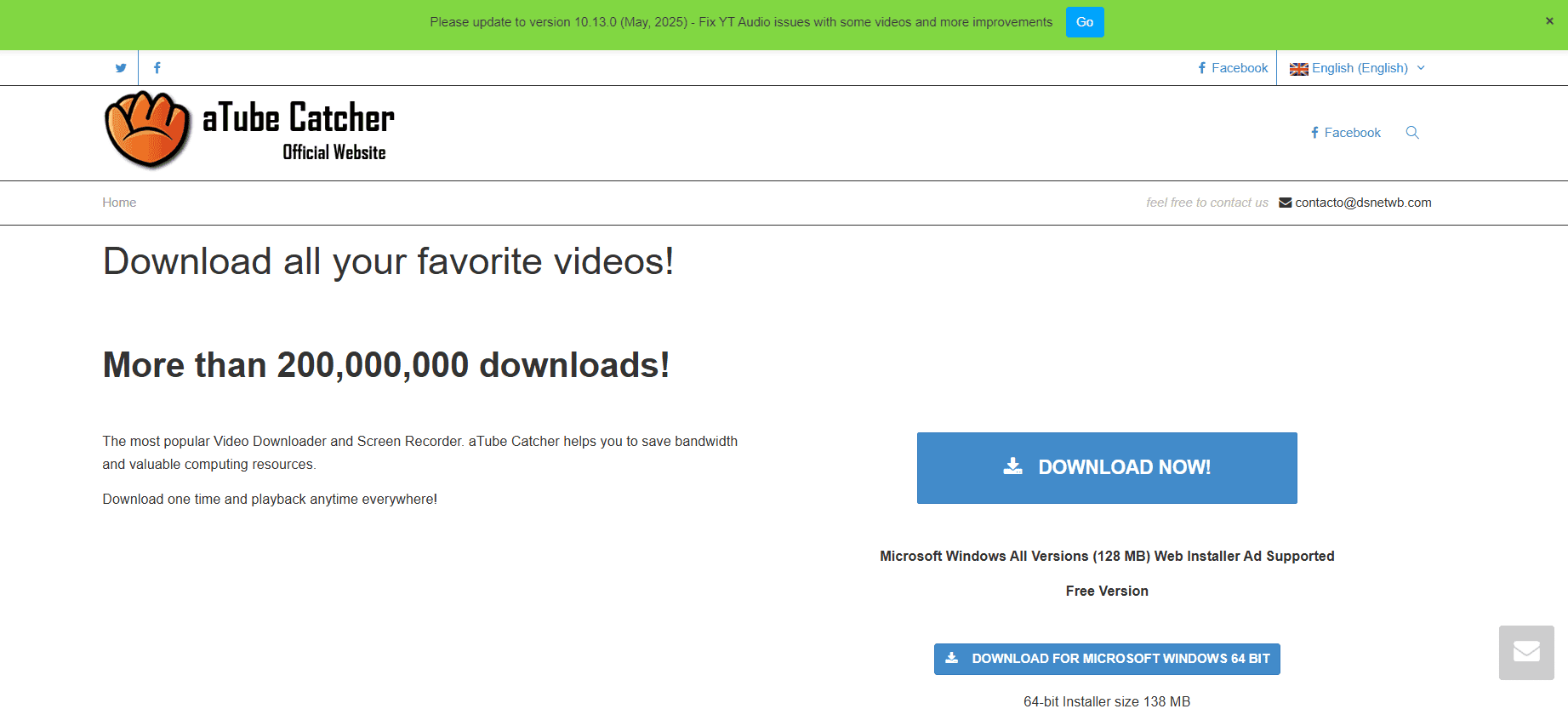
Task: Click the contacto@dsnetwb.com email link
Action: click(1363, 203)
